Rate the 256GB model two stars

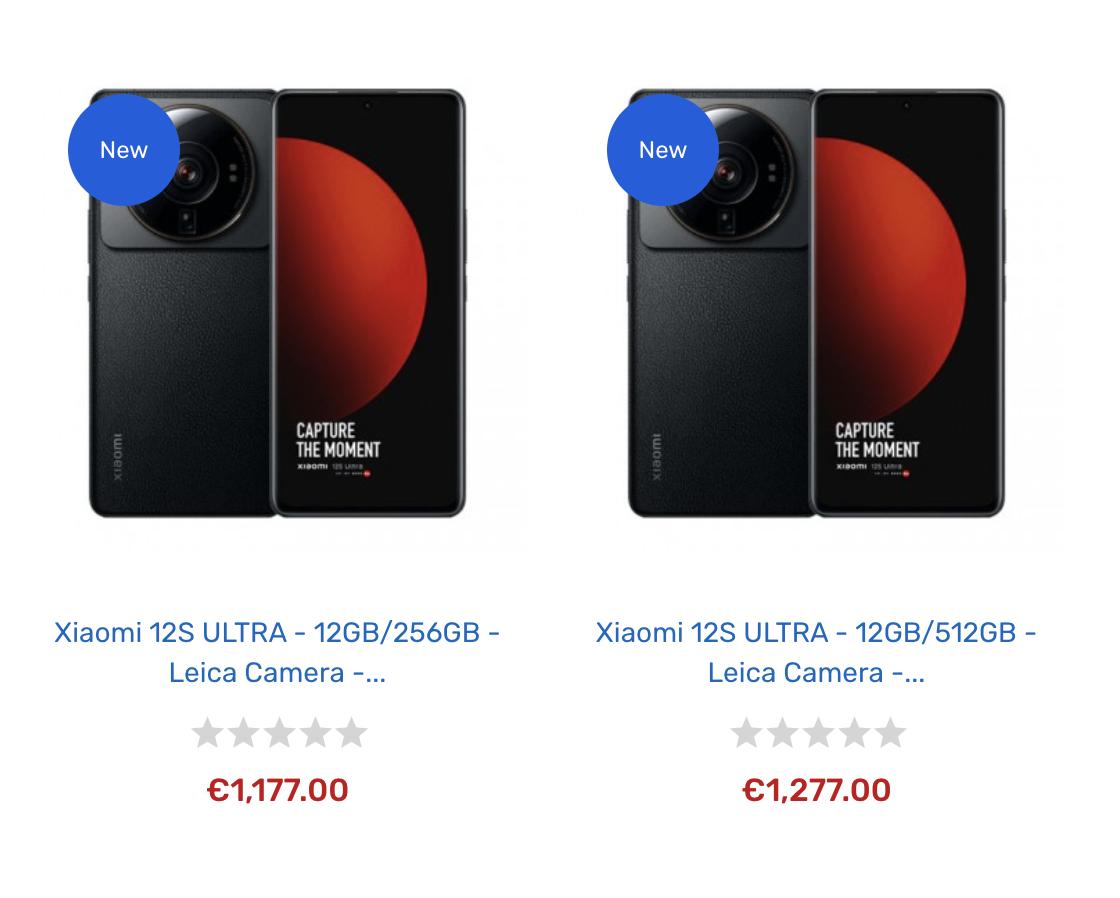click(244, 733)
